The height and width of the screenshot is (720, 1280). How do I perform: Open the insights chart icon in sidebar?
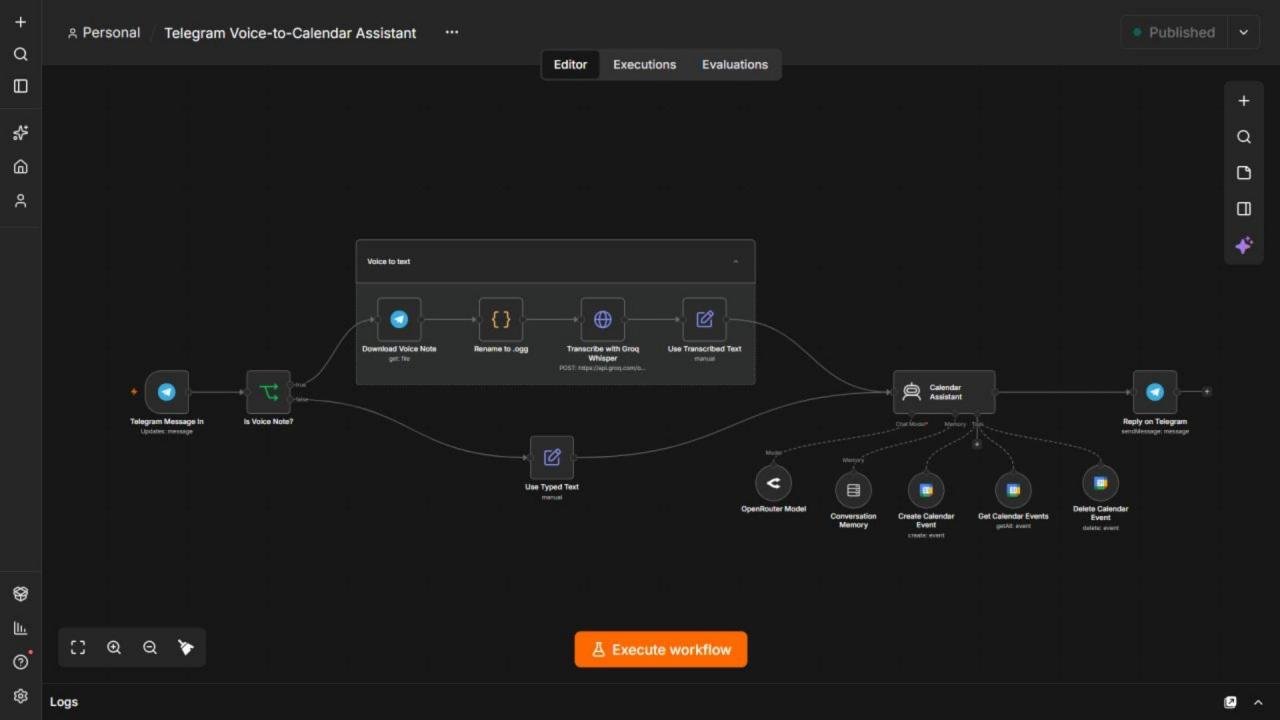pos(20,628)
